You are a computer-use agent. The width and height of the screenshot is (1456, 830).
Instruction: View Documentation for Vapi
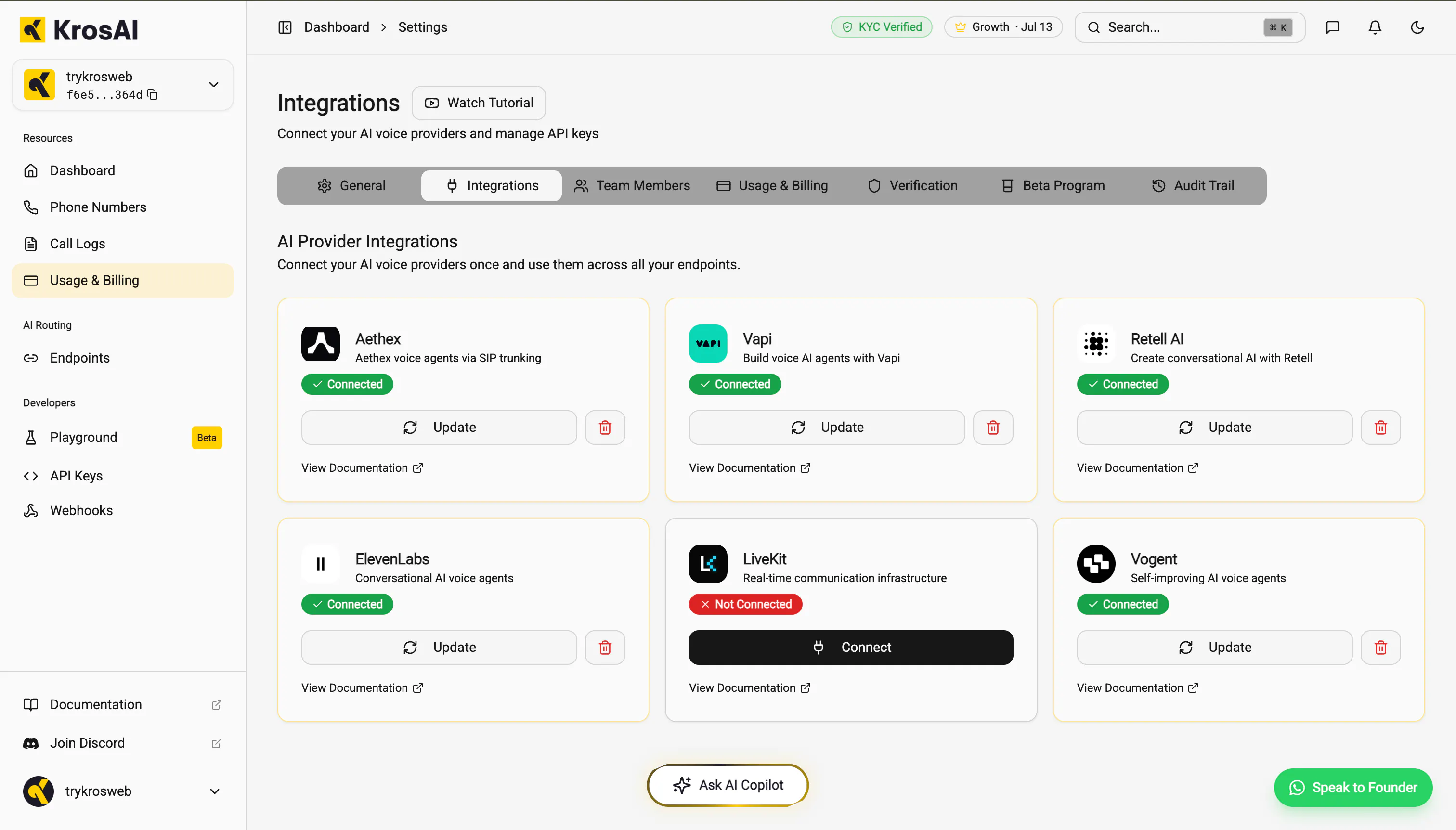(750, 468)
